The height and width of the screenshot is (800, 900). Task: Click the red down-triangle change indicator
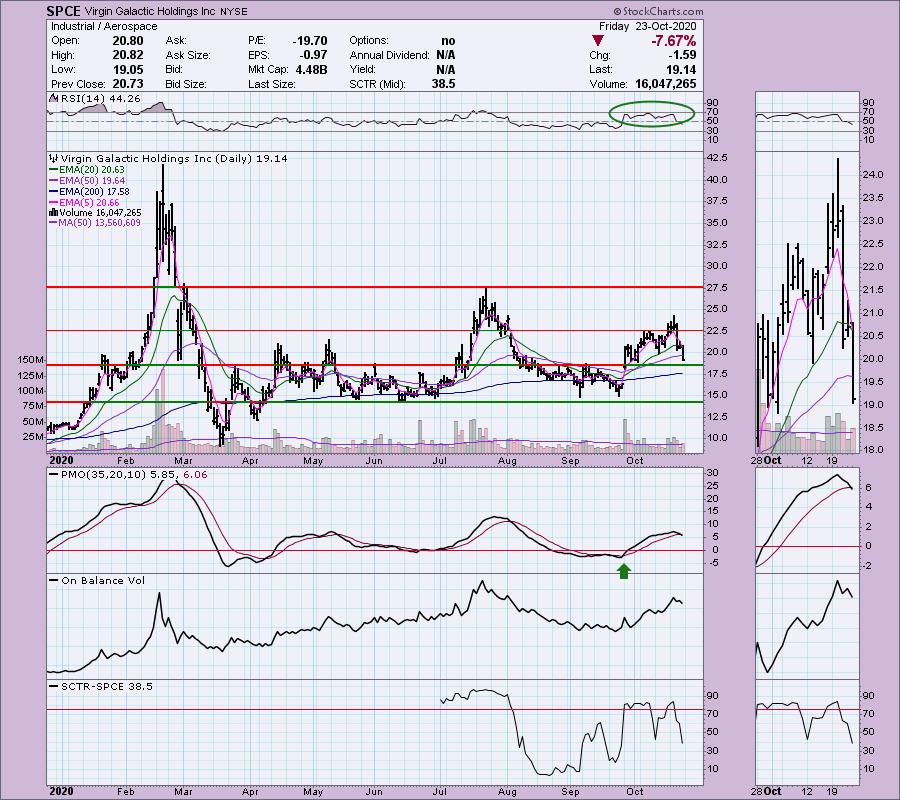(x=598, y=41)
